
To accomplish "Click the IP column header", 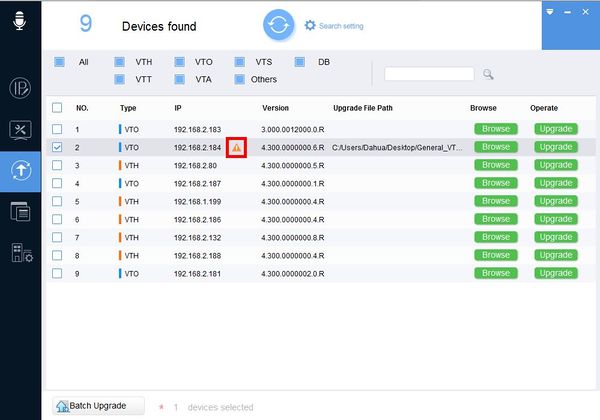I will pos(178,108).
